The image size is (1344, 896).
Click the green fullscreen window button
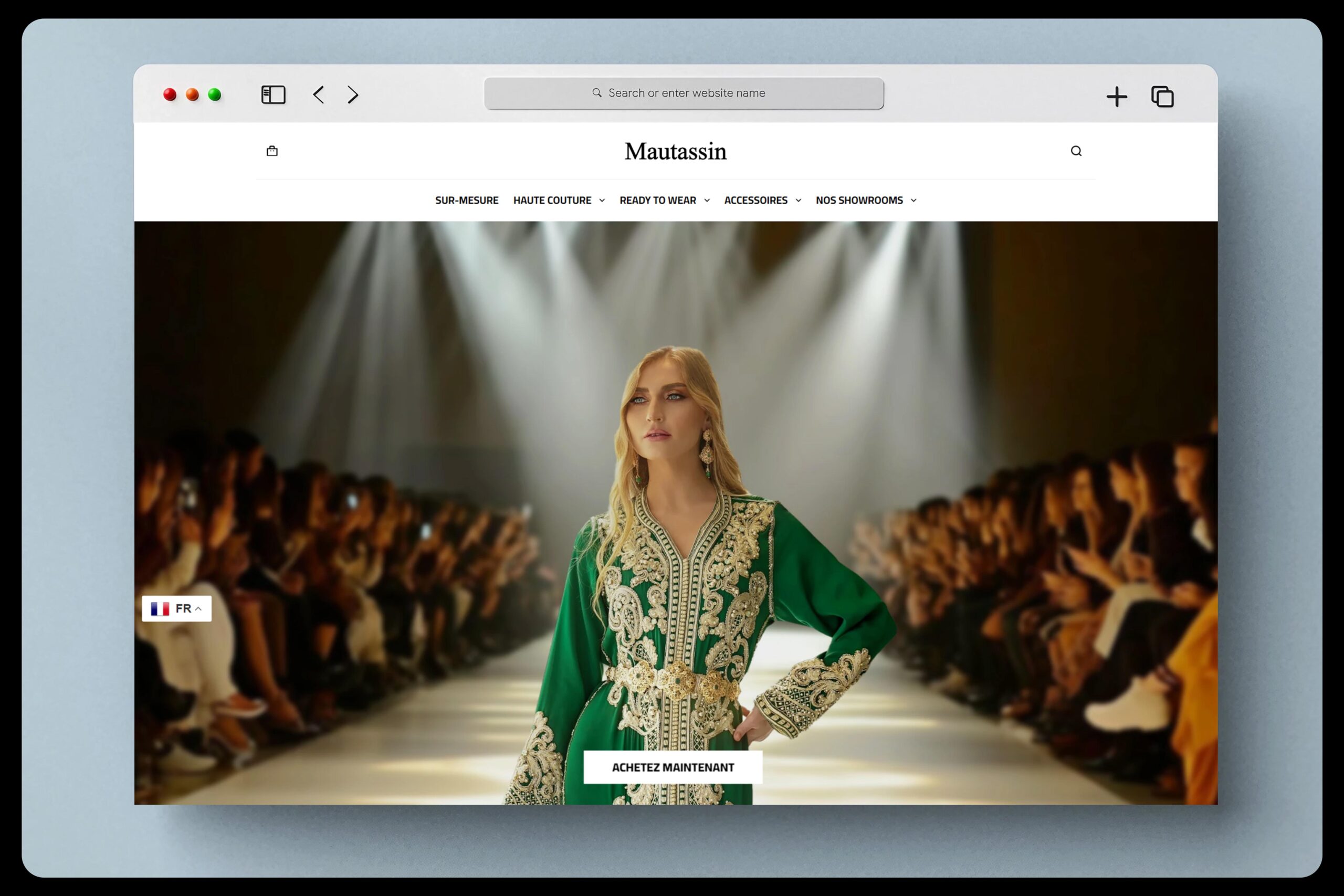click(x=214, y=94)
